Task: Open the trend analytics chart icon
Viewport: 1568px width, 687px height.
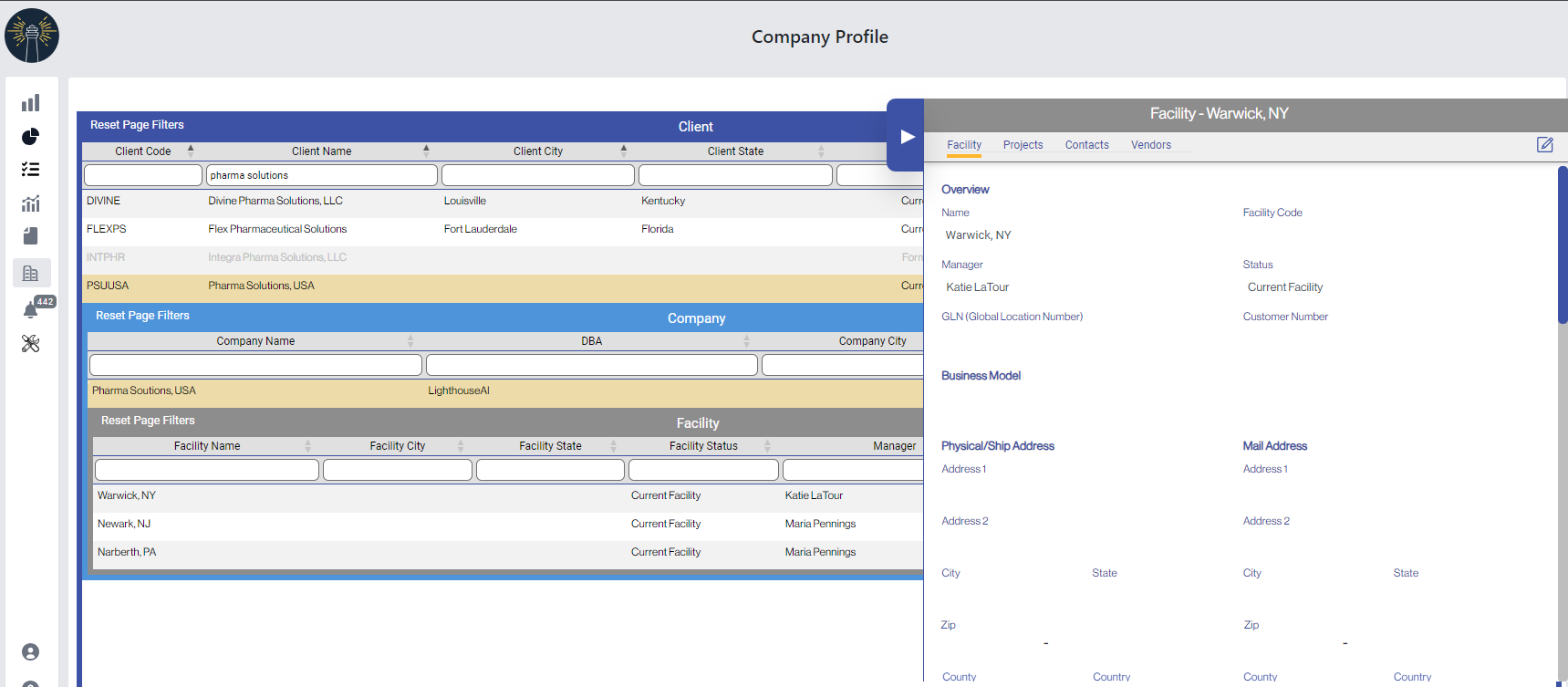Action: (x=31, y=203)
